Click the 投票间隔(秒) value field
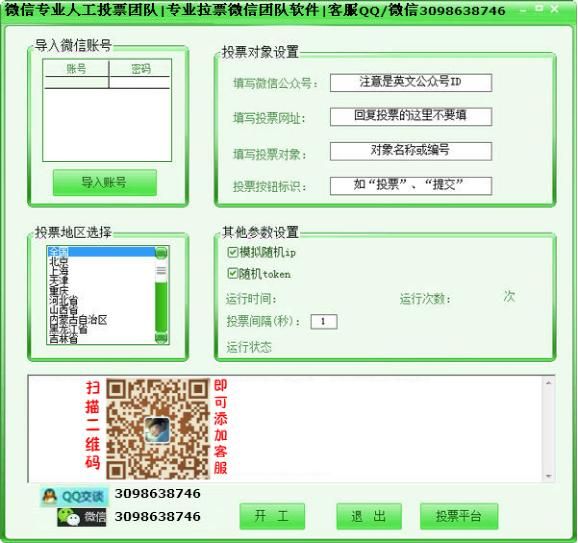The width and height of the screenshot is (578, 543). click(x=324, y=321)
